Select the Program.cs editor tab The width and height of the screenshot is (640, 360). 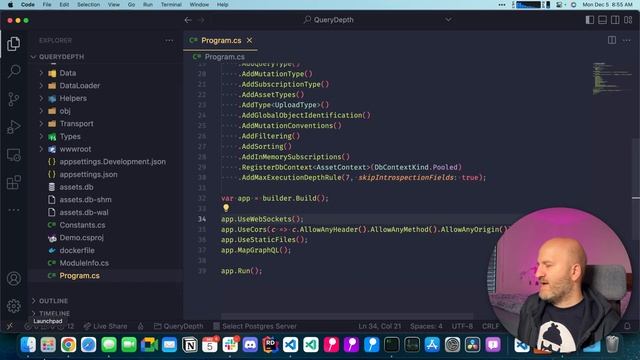click(x=220, y=40)
